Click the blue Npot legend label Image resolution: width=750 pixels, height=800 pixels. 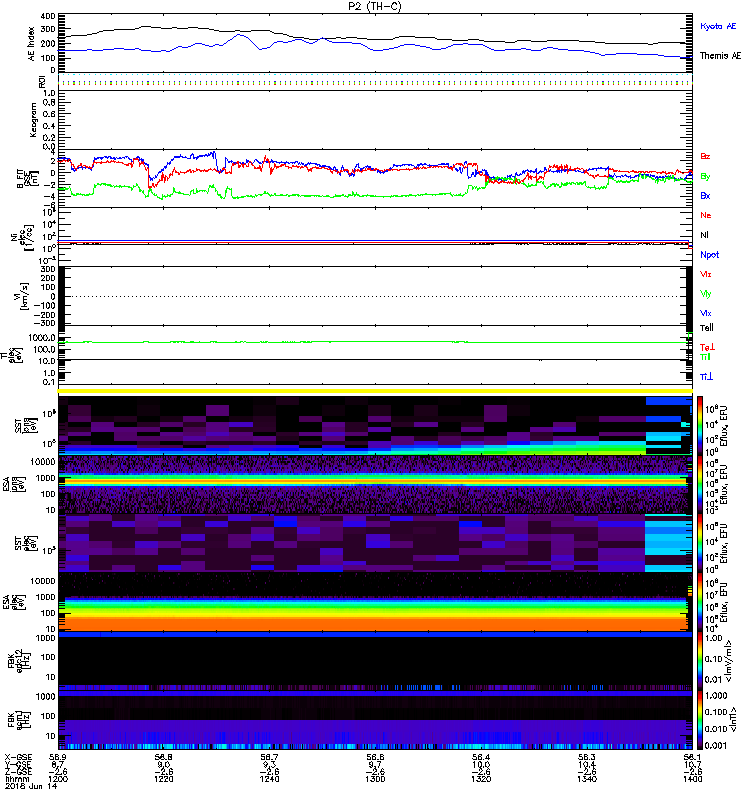click(x=707, y=254)
